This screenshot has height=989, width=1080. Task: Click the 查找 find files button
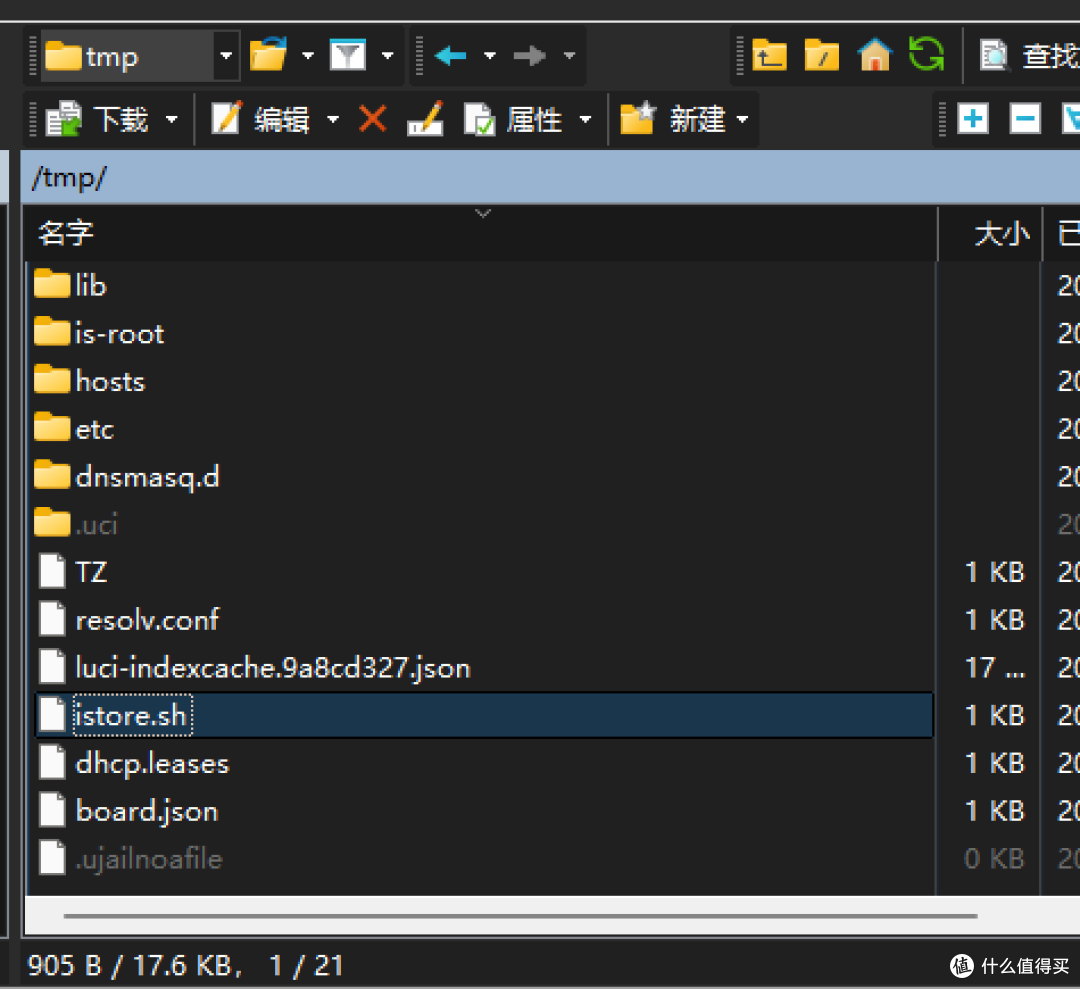pyautogui.click(x=1030, y=56)
